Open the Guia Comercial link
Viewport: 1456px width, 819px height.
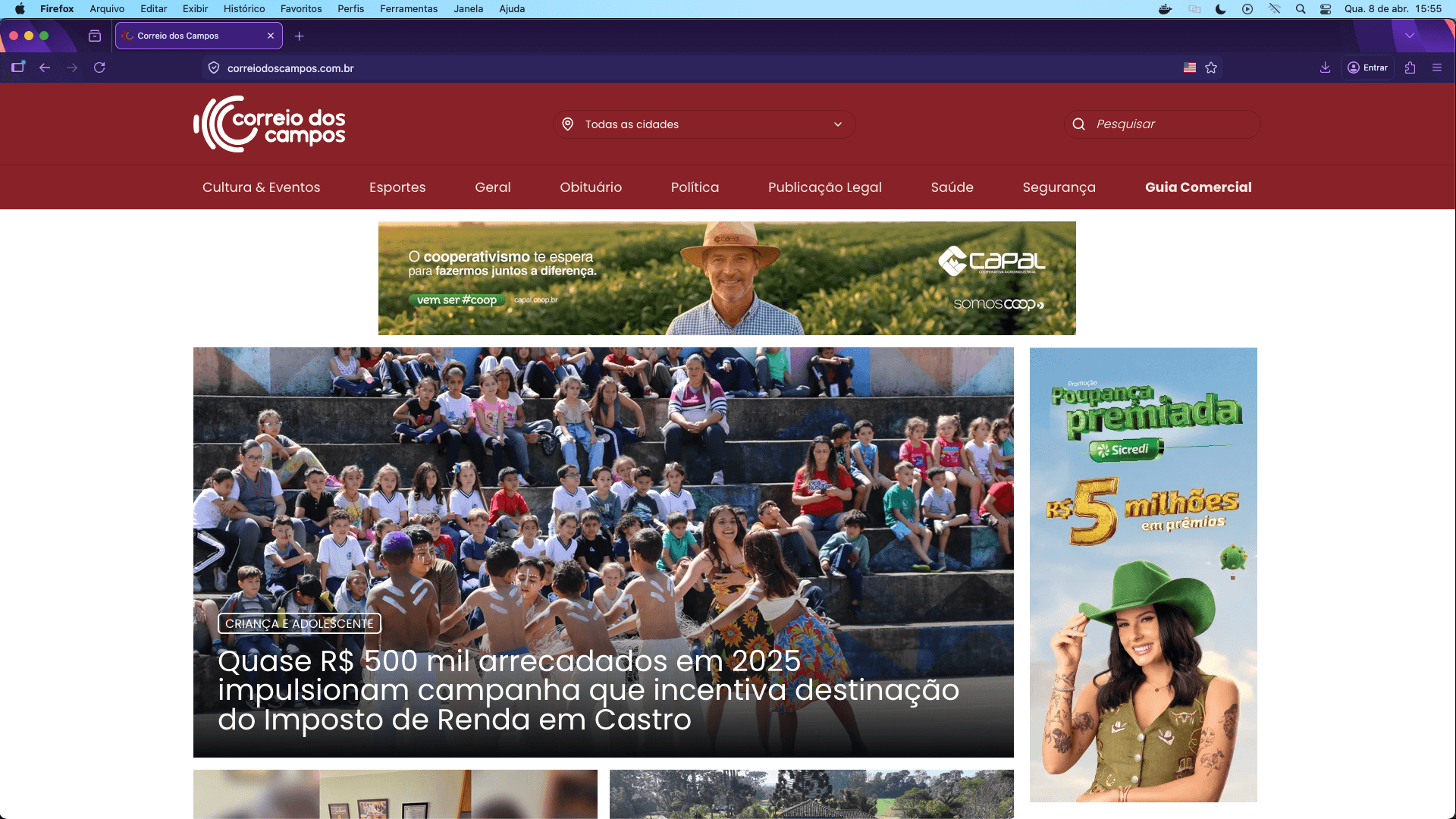1198,187
